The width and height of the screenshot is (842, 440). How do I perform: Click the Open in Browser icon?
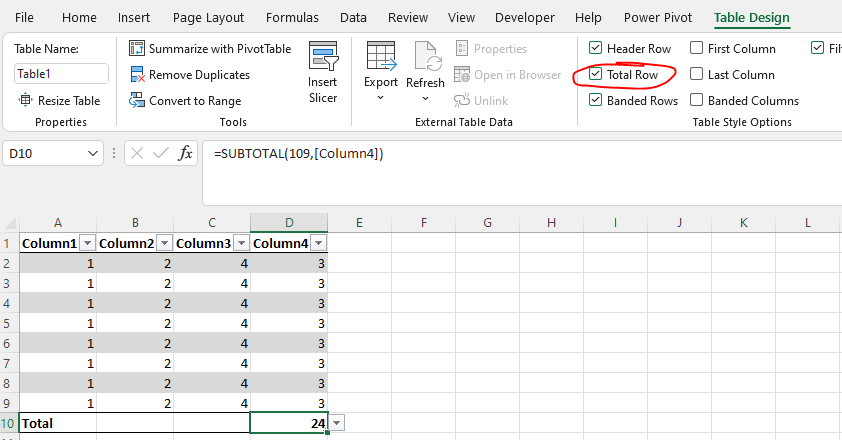point(462,75)
